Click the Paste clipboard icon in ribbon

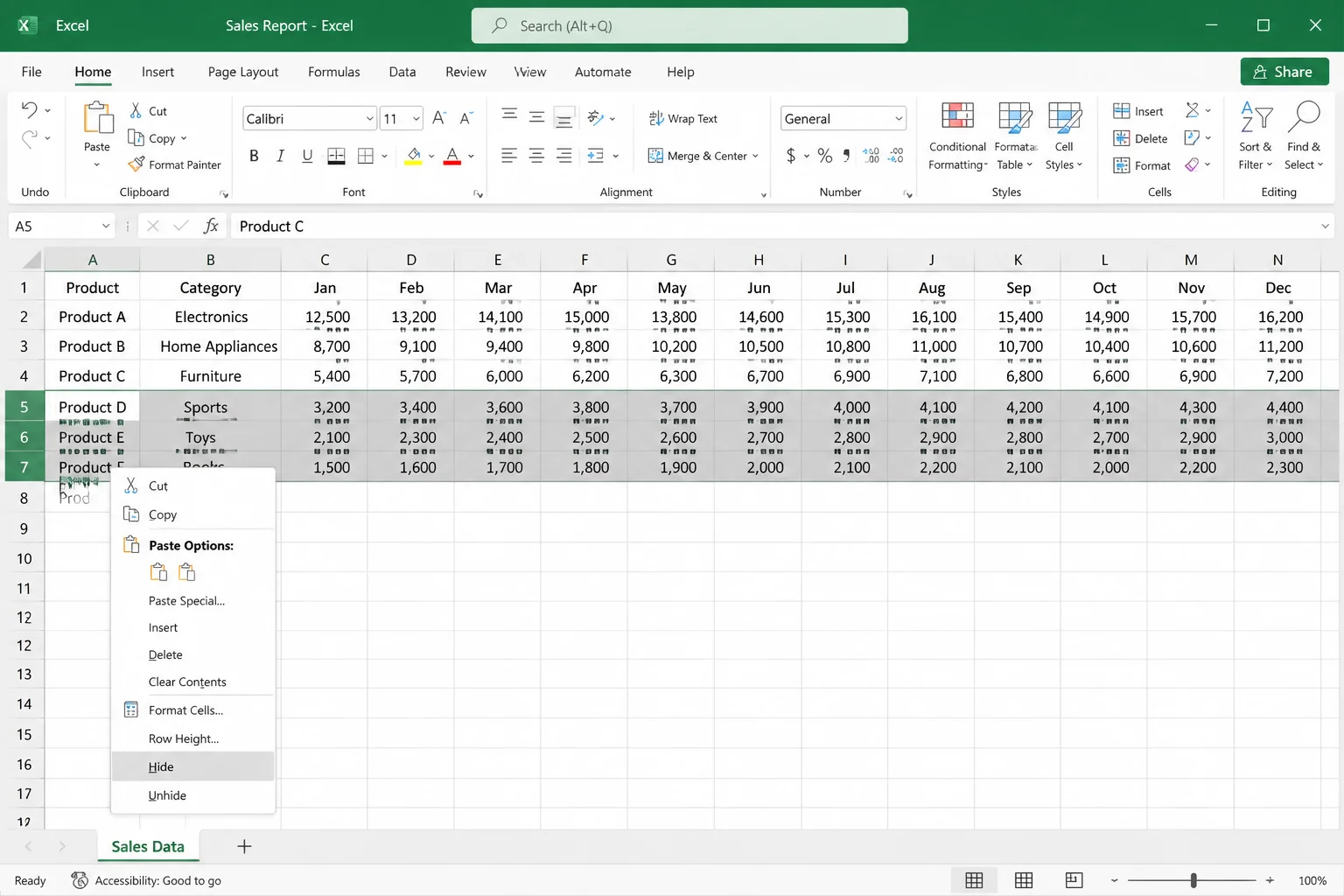(x=98, y=118)
